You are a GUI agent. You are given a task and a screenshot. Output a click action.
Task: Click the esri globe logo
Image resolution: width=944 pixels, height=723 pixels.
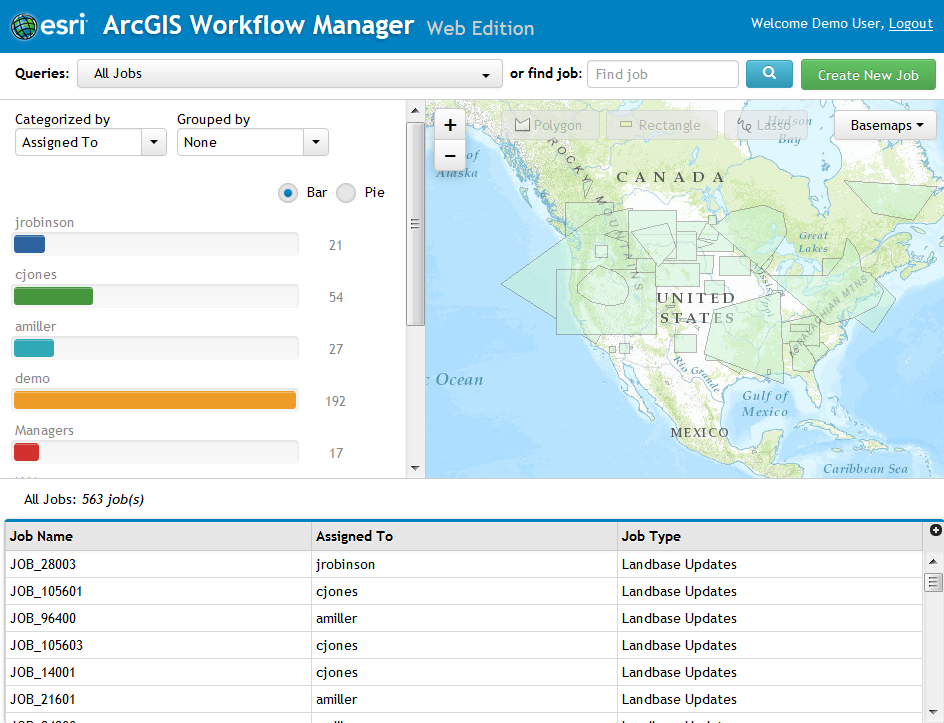tap(23, 26)
